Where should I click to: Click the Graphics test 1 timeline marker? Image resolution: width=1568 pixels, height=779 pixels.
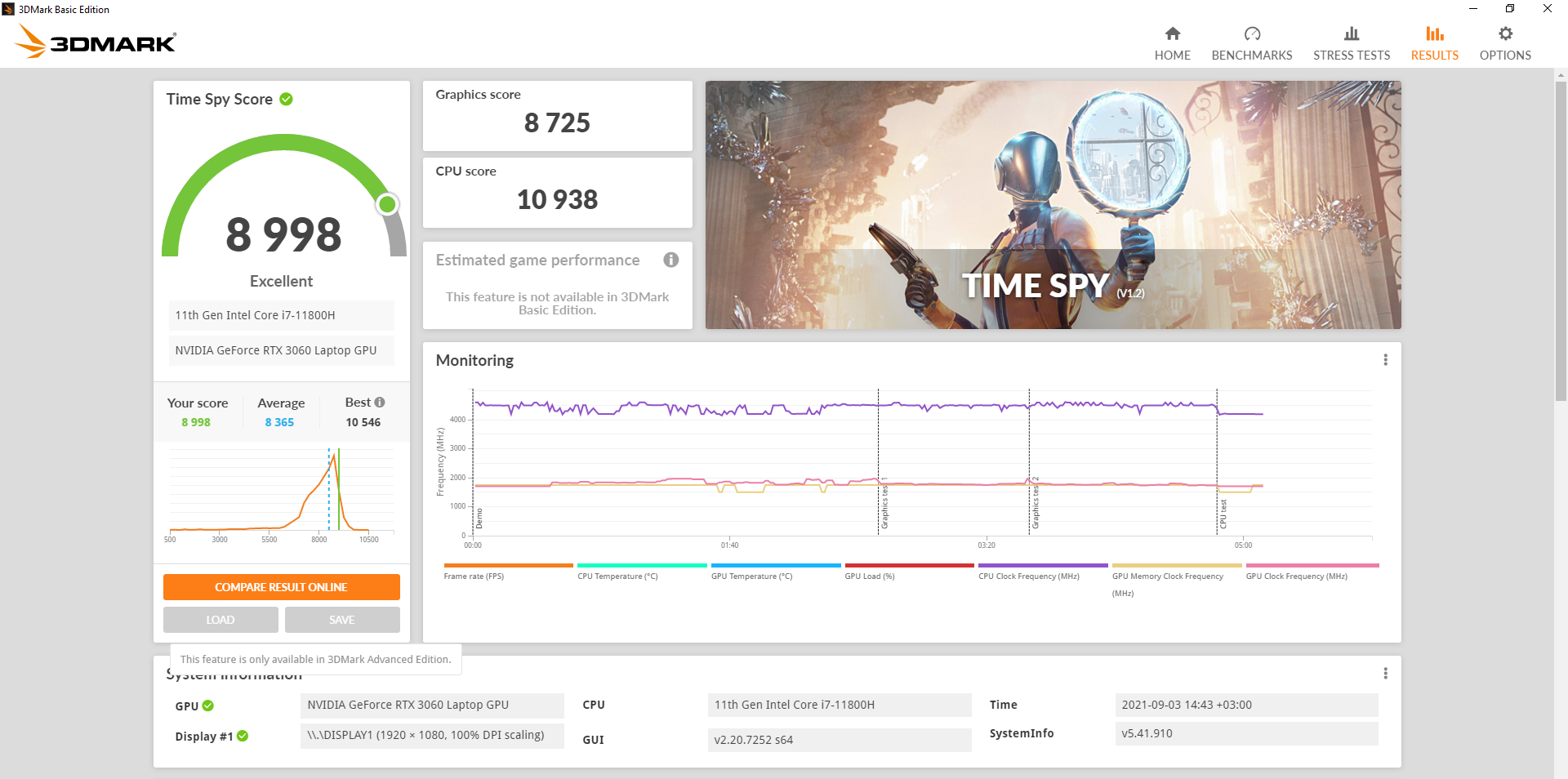(884, 504)
